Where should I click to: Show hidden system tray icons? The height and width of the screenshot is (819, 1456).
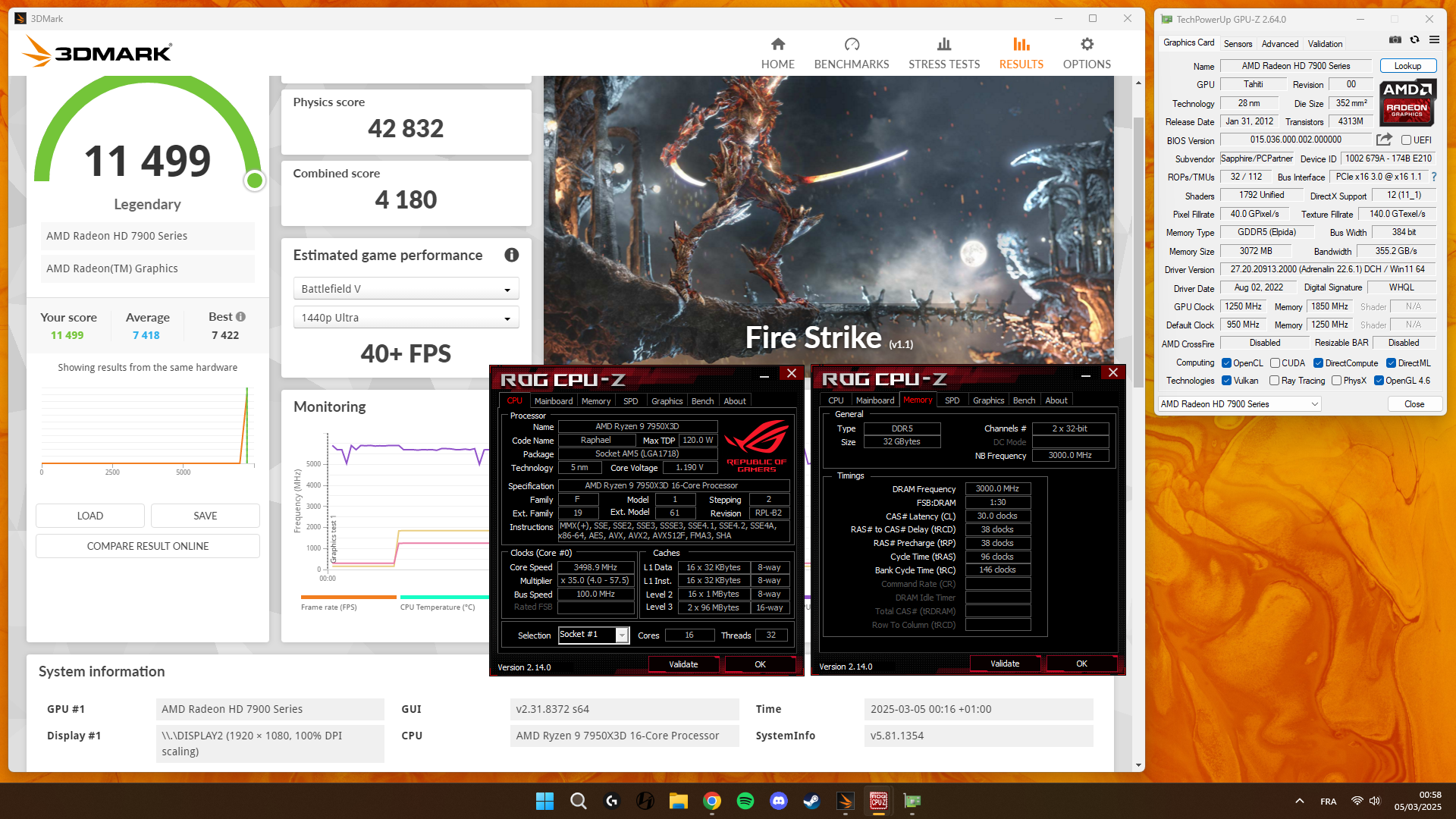click(x=1300, y=801)
